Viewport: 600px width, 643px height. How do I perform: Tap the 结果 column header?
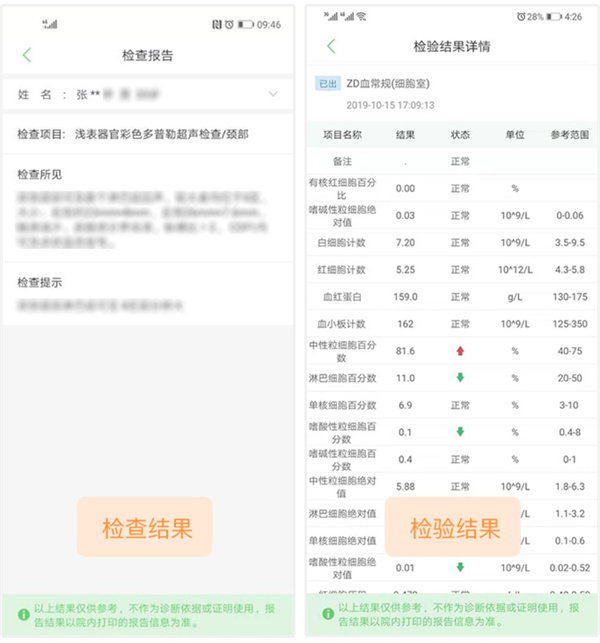(405, 135)
